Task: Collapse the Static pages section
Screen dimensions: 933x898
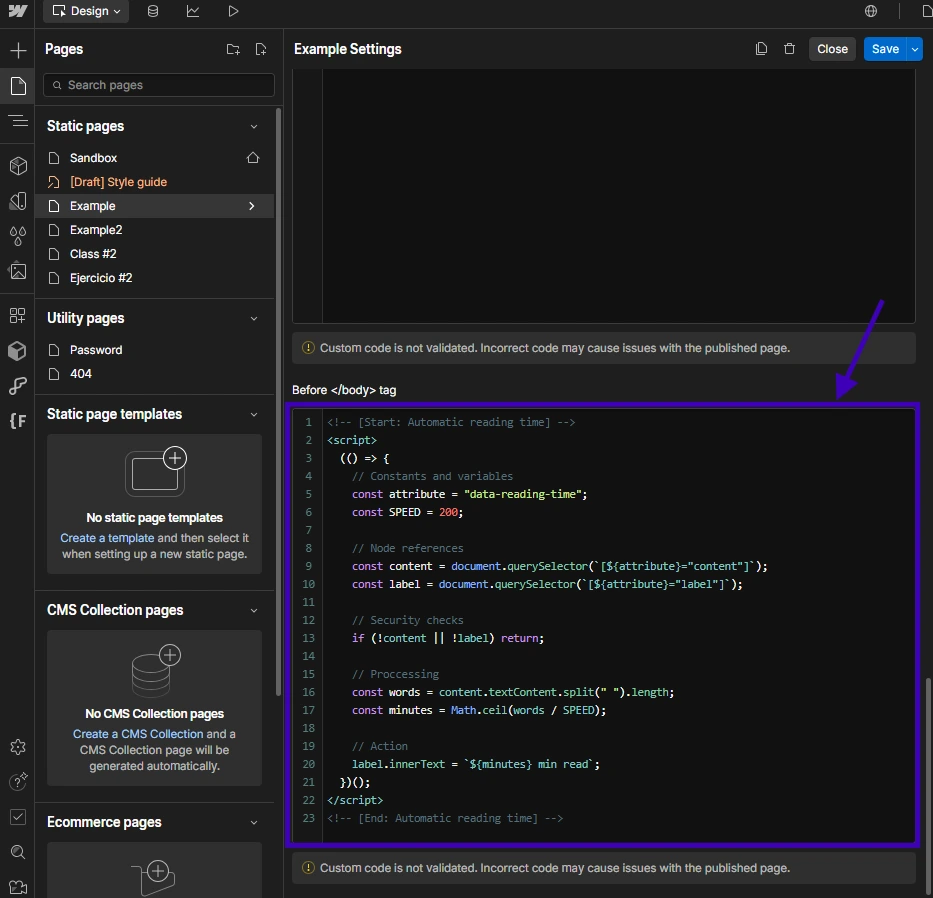Action: coord(254,127)
